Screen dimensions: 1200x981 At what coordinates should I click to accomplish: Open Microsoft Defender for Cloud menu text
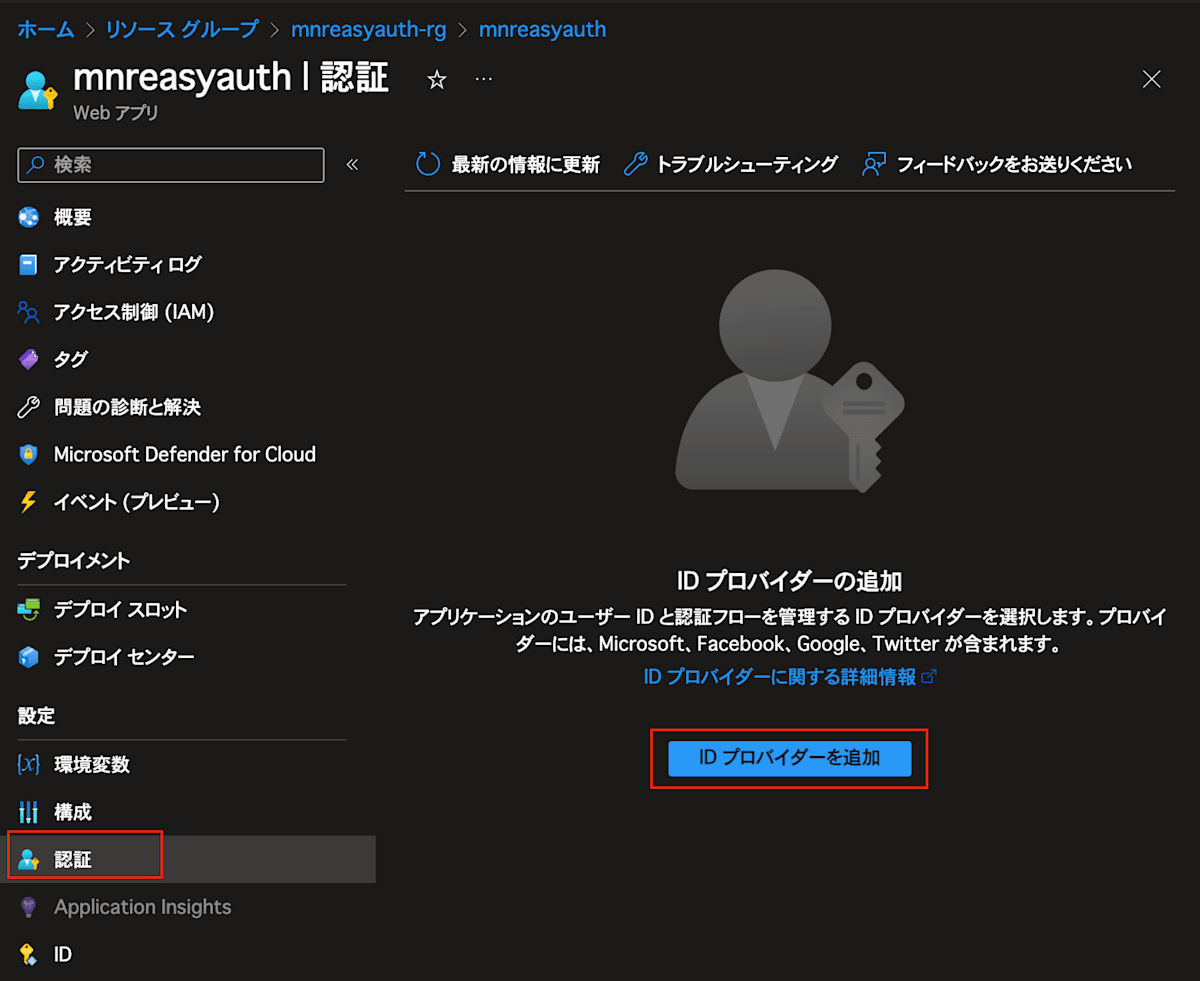pyautogui.click(x=185, y=455)
